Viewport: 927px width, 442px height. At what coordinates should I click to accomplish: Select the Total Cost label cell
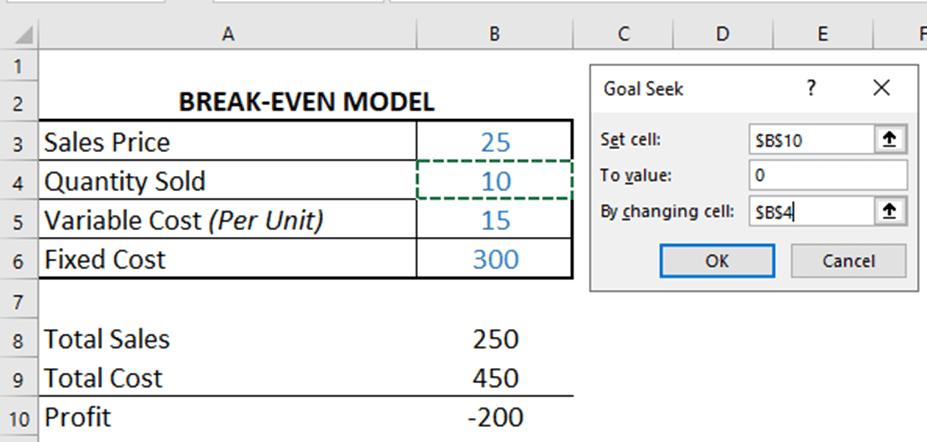coord(228,378)
